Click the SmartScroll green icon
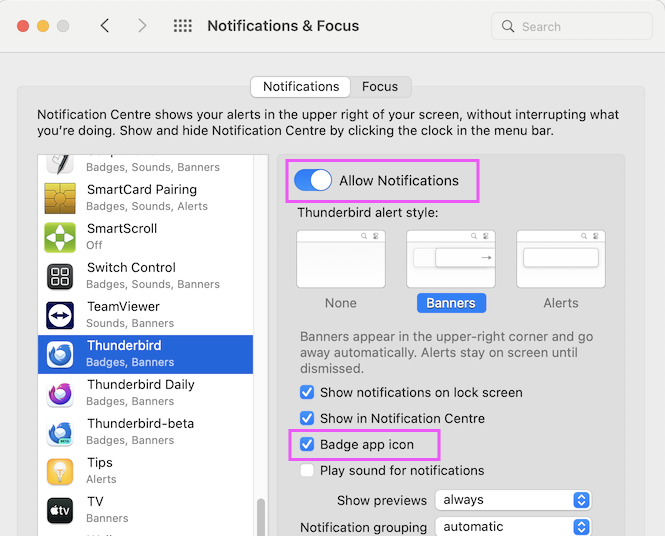Viewport: 665px width, 536px height. (x=60, y=237)
